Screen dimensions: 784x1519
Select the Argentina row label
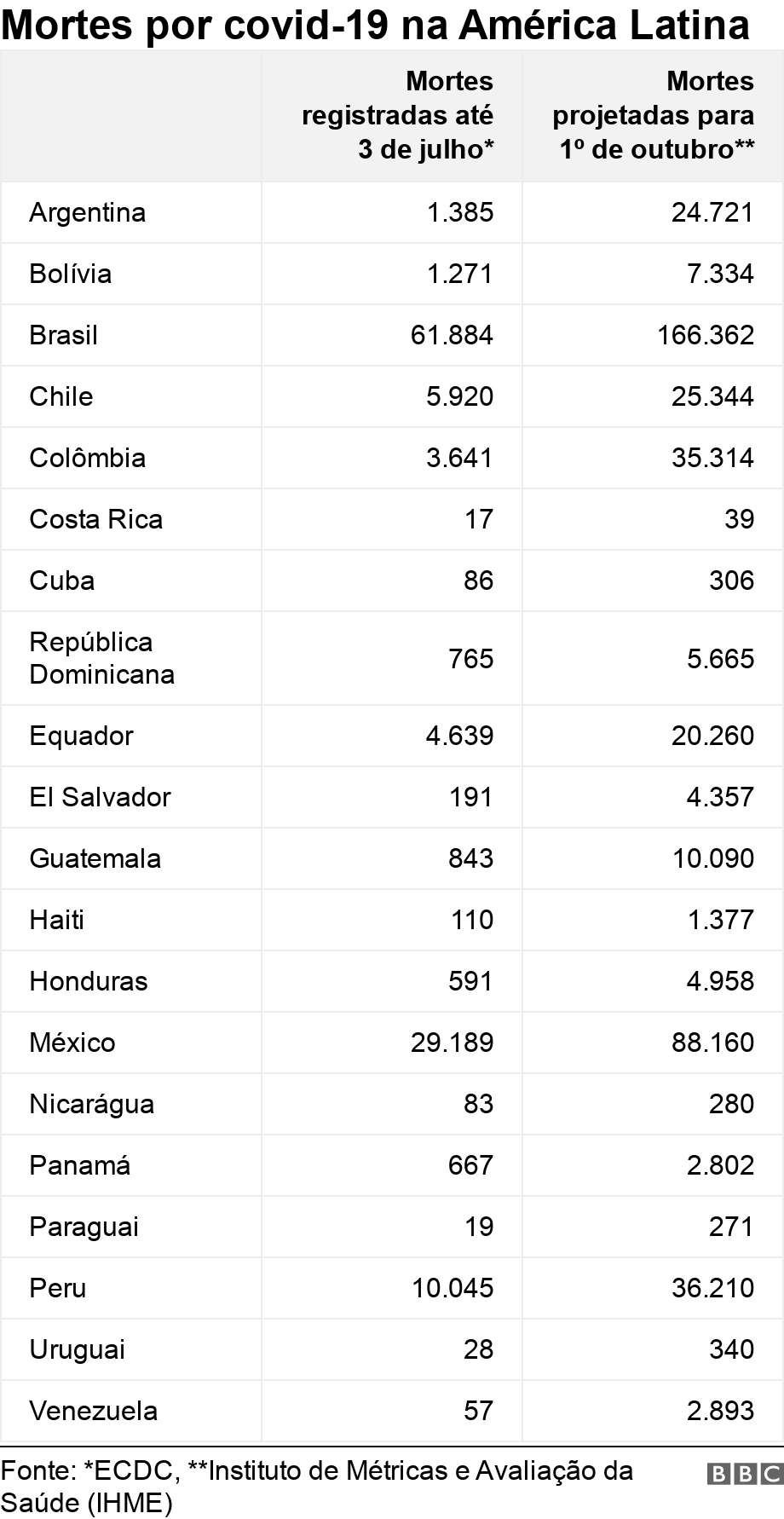coord(87,212)
